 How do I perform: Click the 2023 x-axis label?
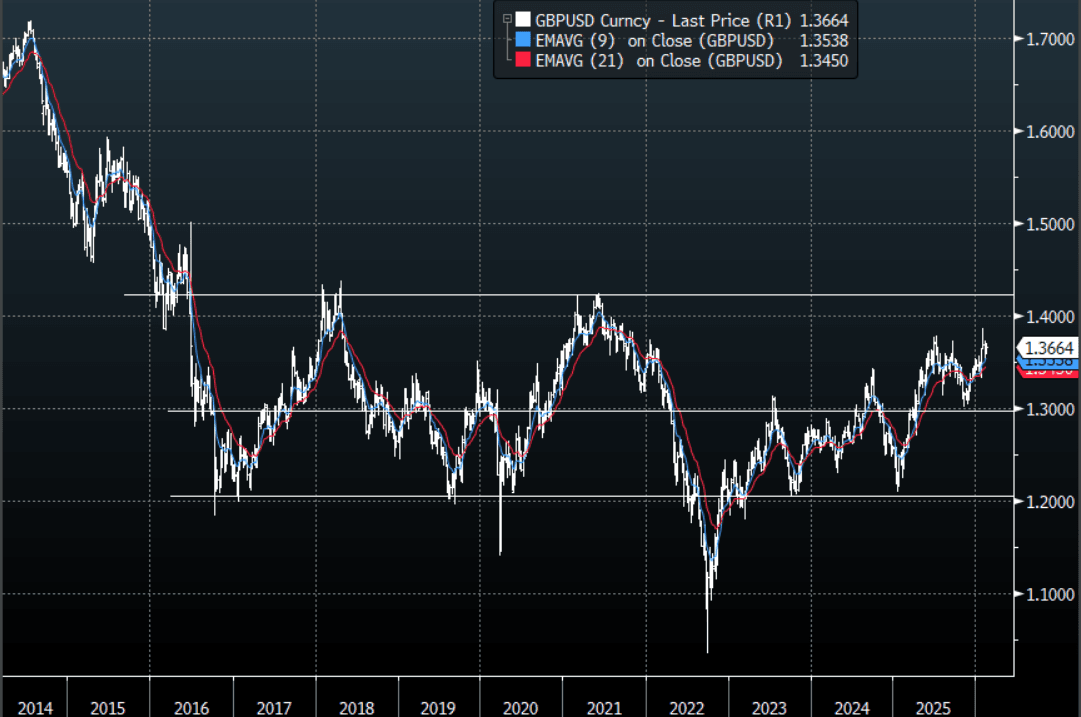[x=769, y=708]
